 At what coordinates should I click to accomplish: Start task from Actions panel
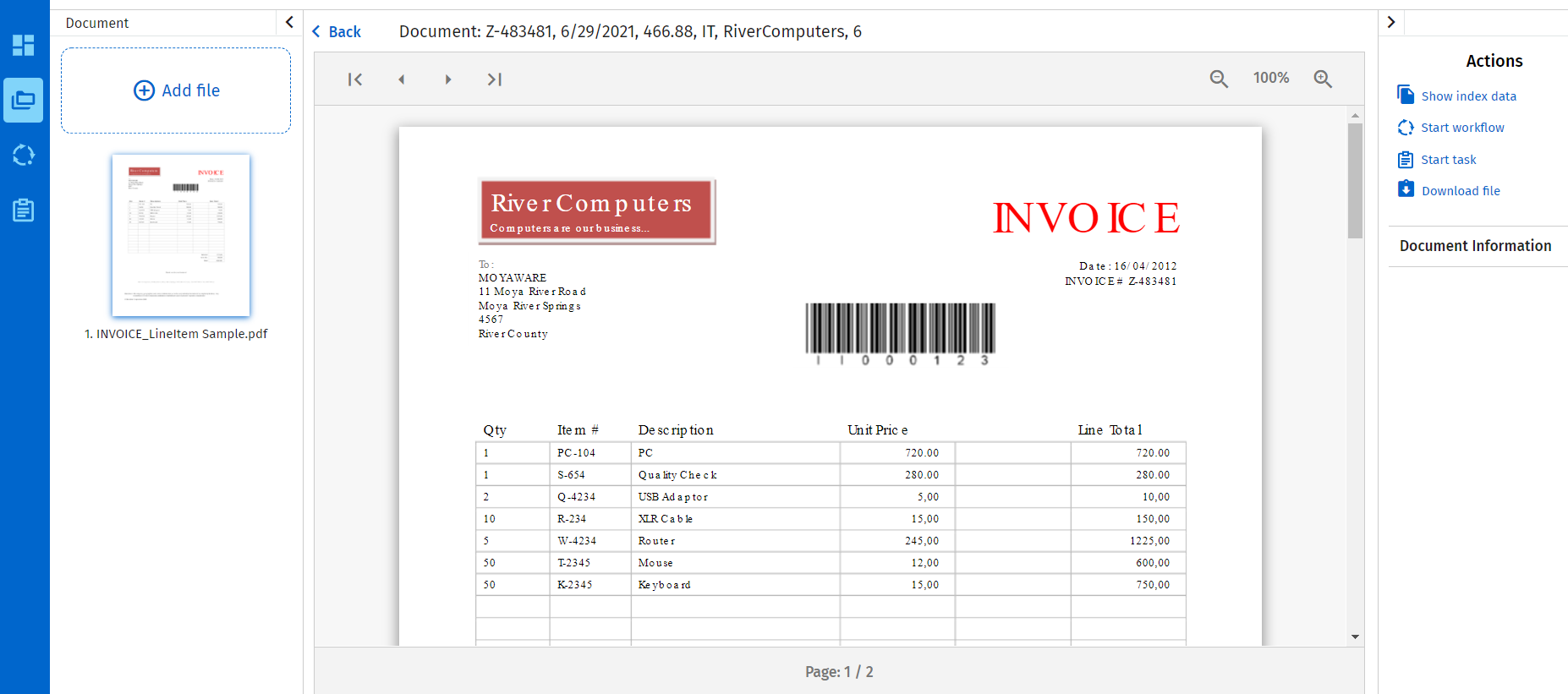click(x=1448, y=160)
